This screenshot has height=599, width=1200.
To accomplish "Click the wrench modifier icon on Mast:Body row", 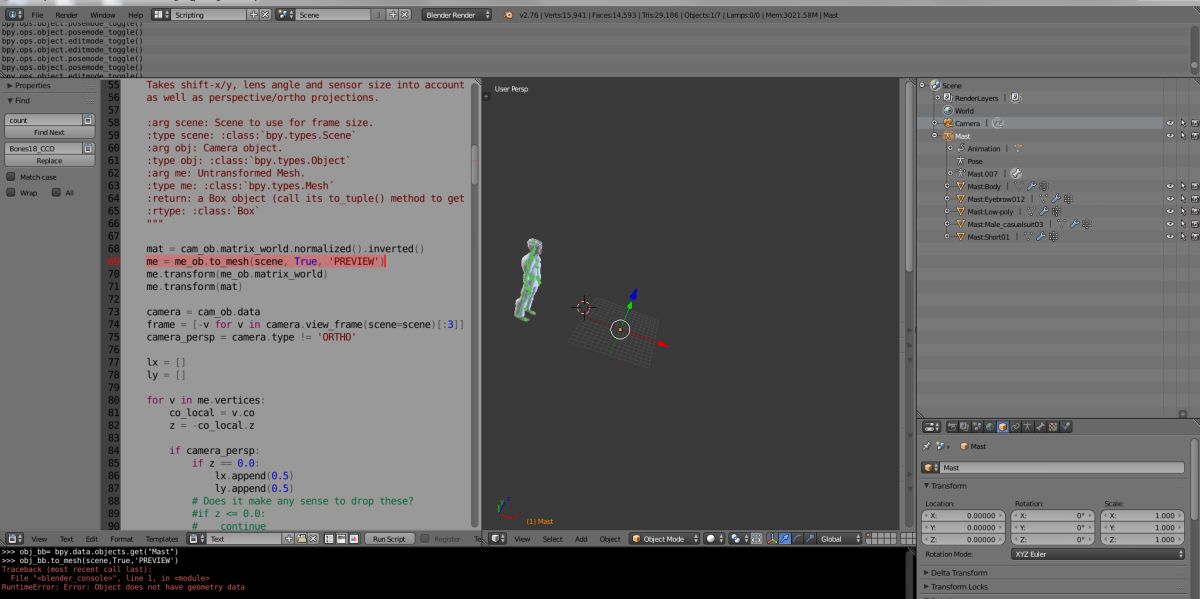I will click(1032, 186).
